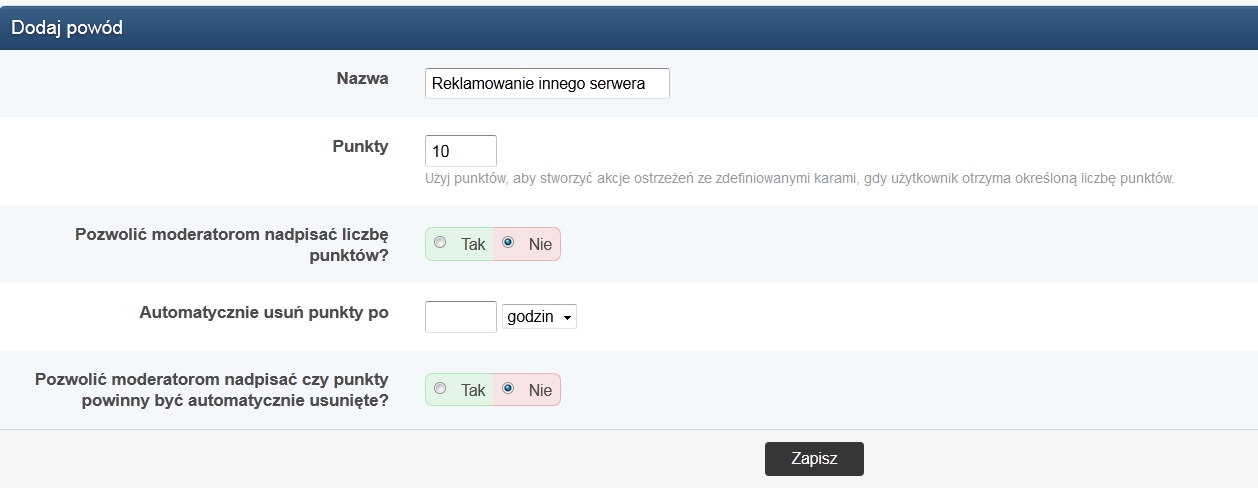1258x488 pixels.
Task: Choose Nie radio for overriding automatic removal
Action: point(508,389)
